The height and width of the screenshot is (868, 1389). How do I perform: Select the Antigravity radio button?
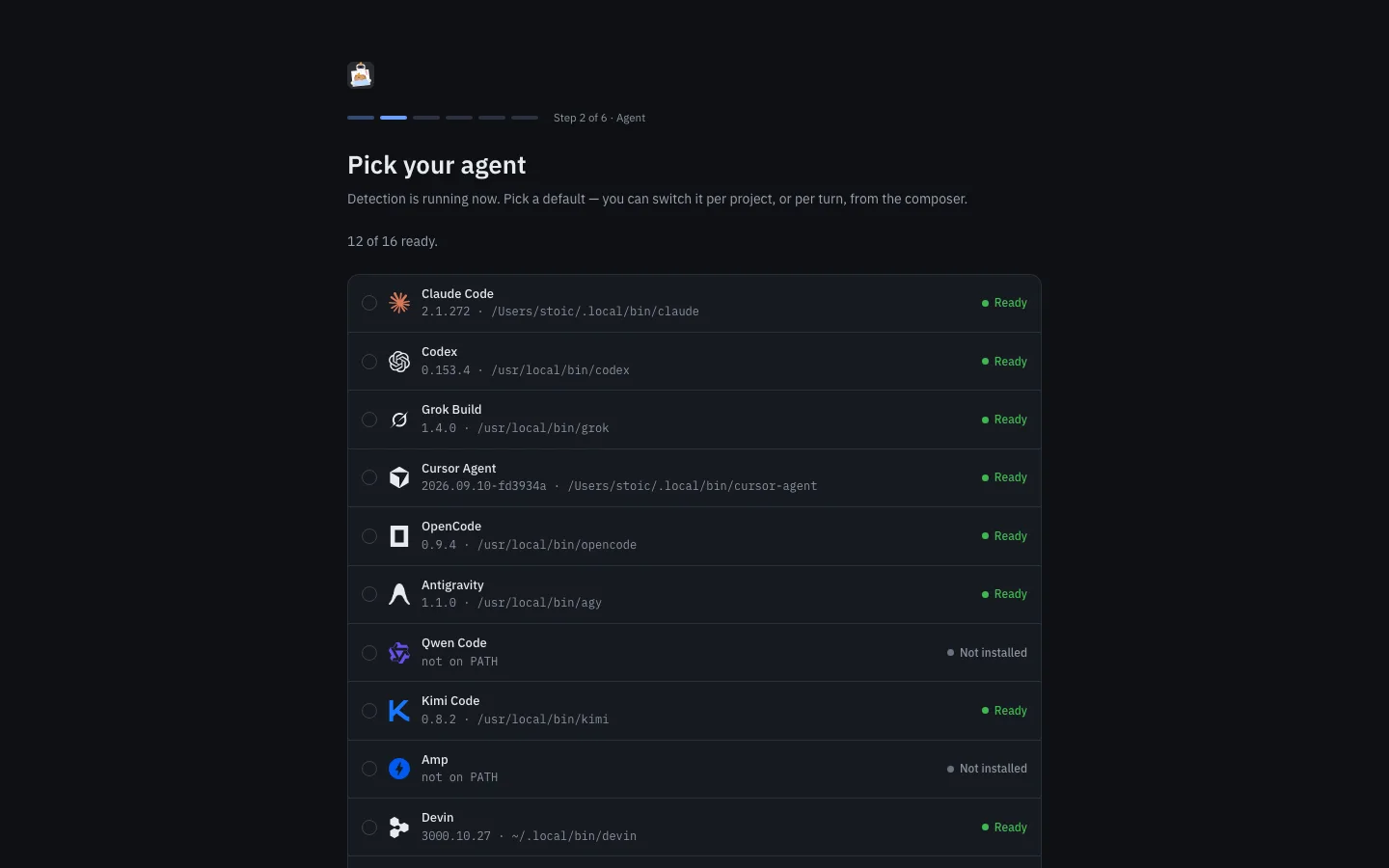pos(369,594)
